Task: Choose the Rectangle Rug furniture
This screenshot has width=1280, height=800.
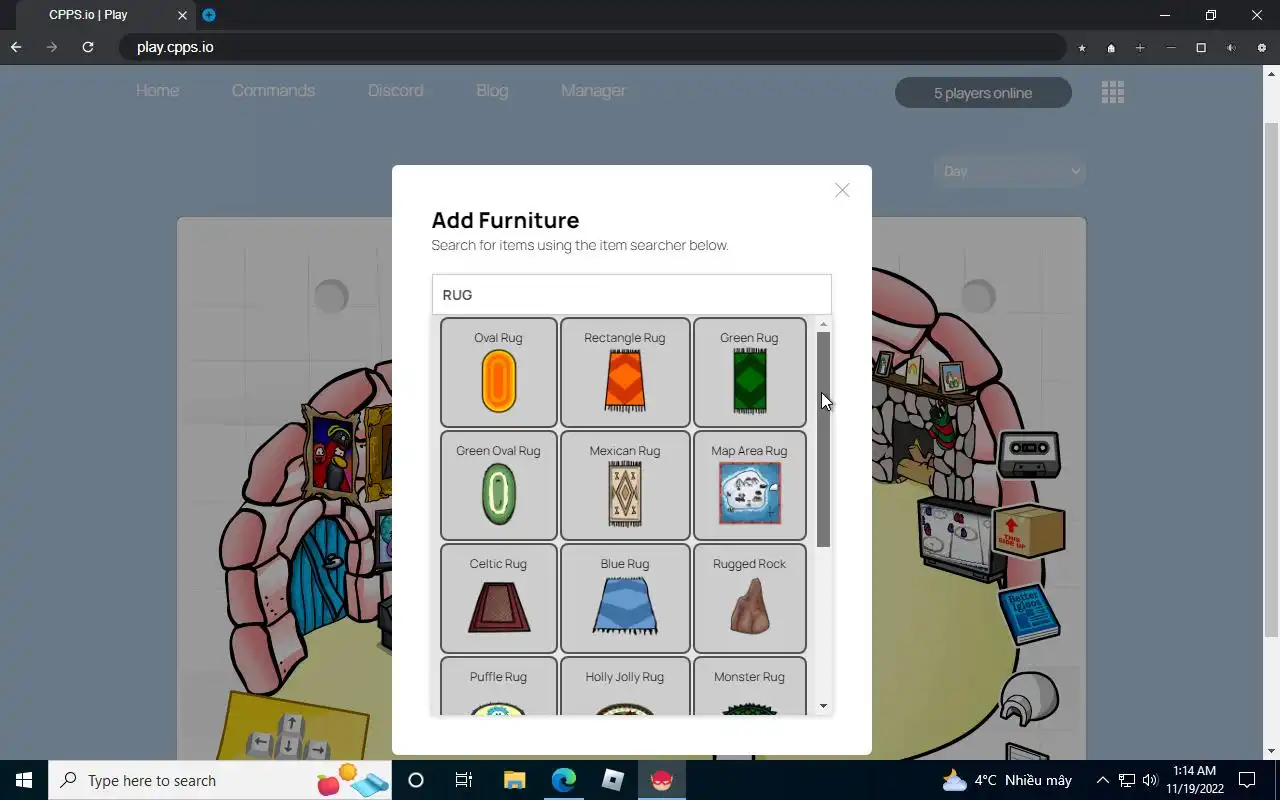Action: click(x=625, y=372)
